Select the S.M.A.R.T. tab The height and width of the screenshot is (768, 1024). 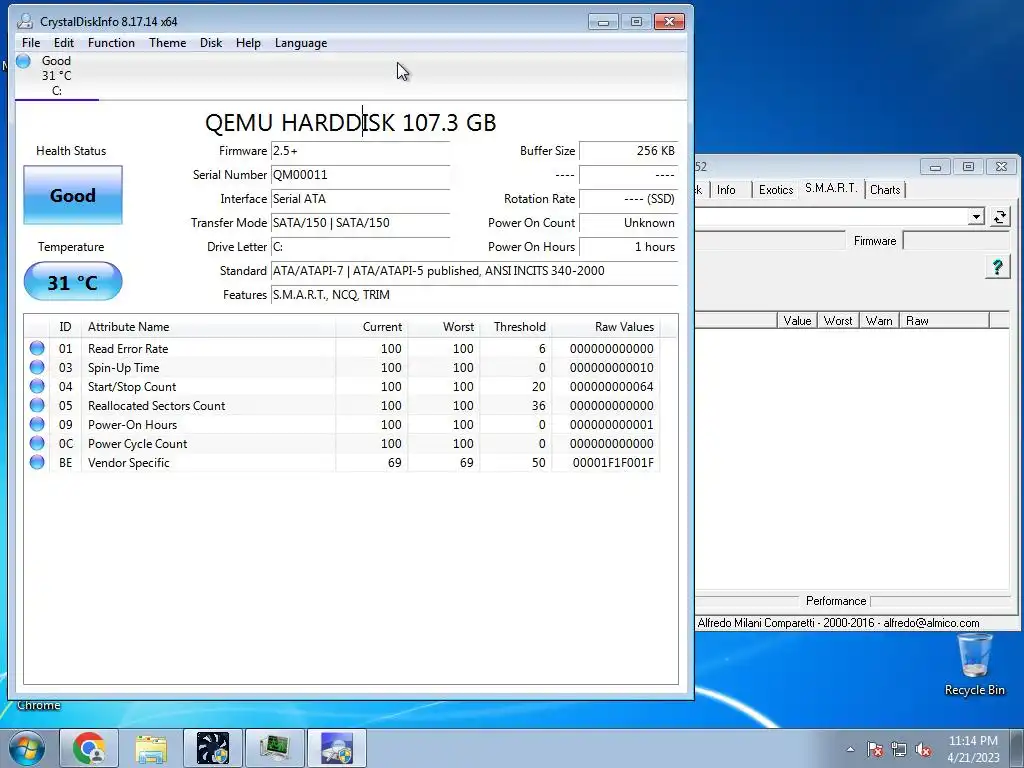831,188
